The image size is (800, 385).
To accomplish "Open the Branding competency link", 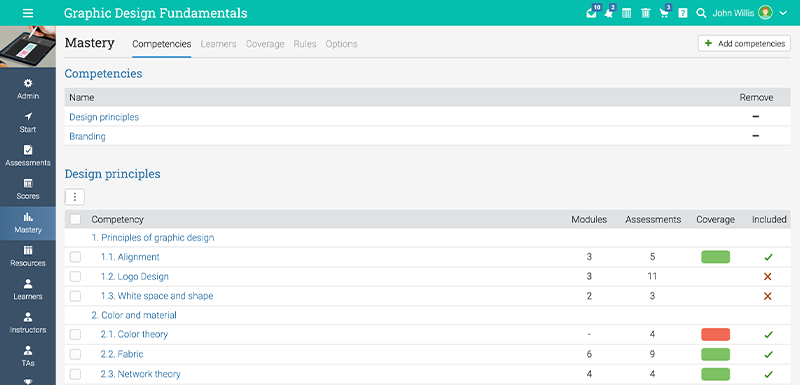I will 87,136.
